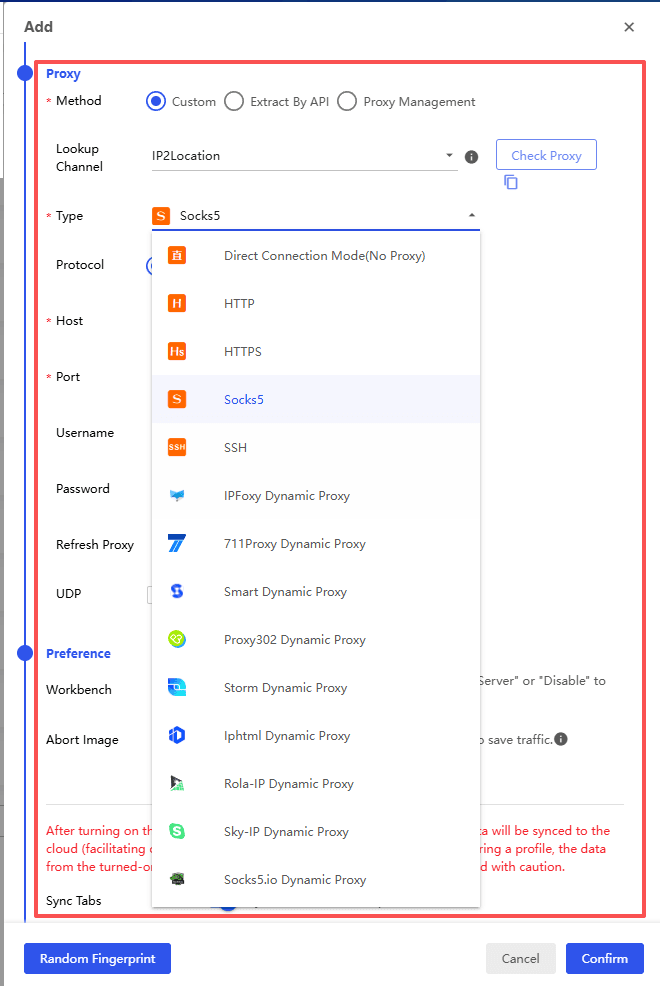Click the Proxy section heading
This screenshot has width=660, height=986.
click(63, 74)
